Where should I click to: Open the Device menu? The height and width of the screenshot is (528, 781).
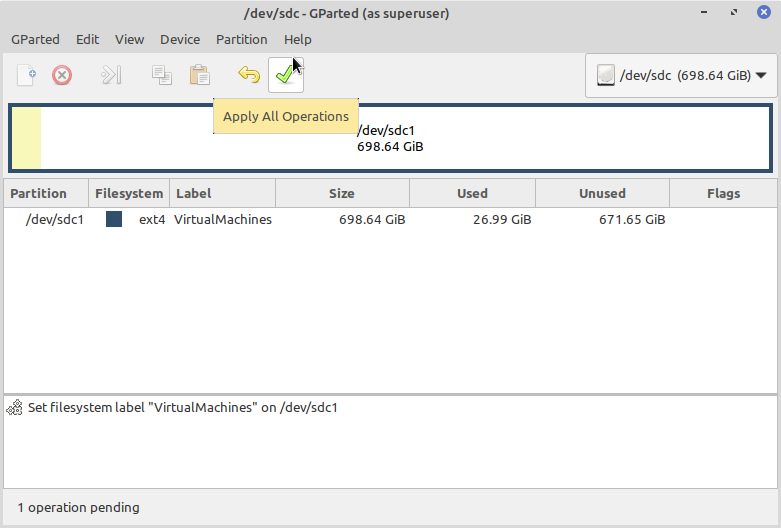pyautogui.click(x=180, y=39)
